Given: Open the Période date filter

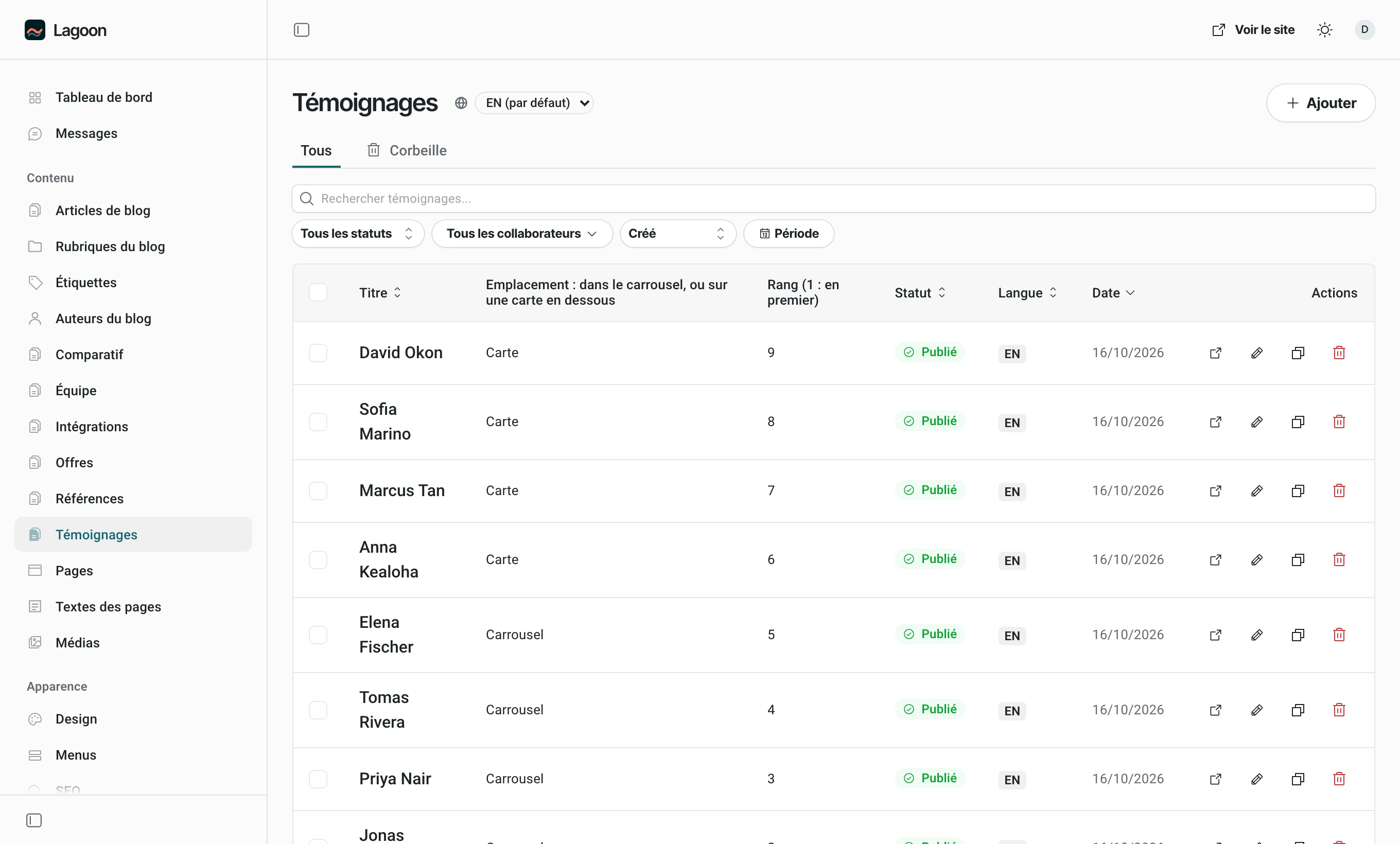Looking at the screenshot, I should 789,234.
